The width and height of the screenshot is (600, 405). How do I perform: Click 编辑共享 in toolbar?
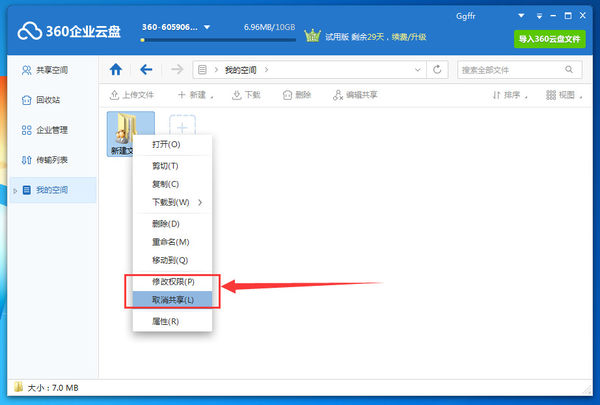click(x=355, y=95)
